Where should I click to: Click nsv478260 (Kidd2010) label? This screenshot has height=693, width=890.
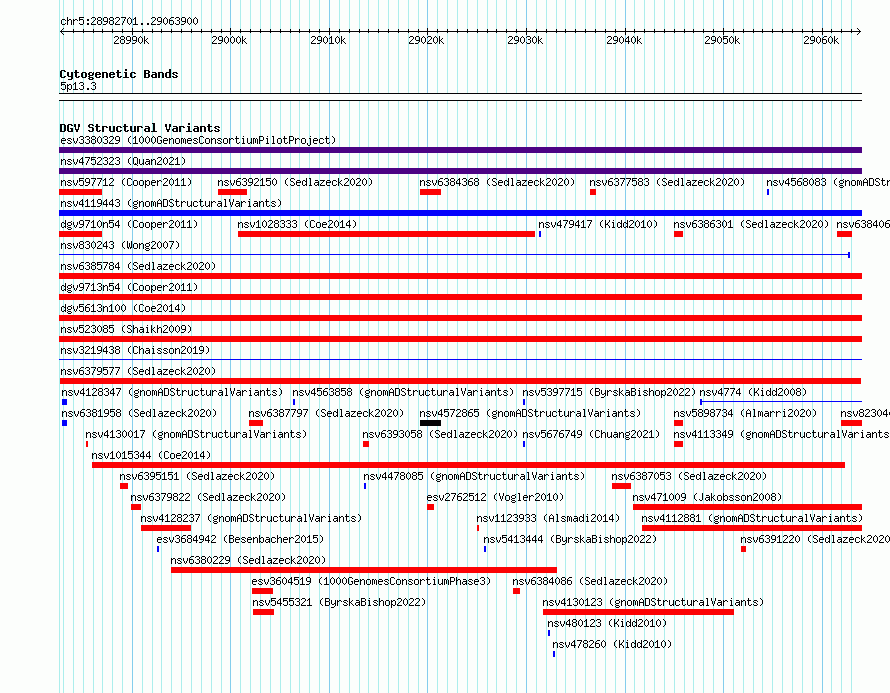click(x=612, y=644)
